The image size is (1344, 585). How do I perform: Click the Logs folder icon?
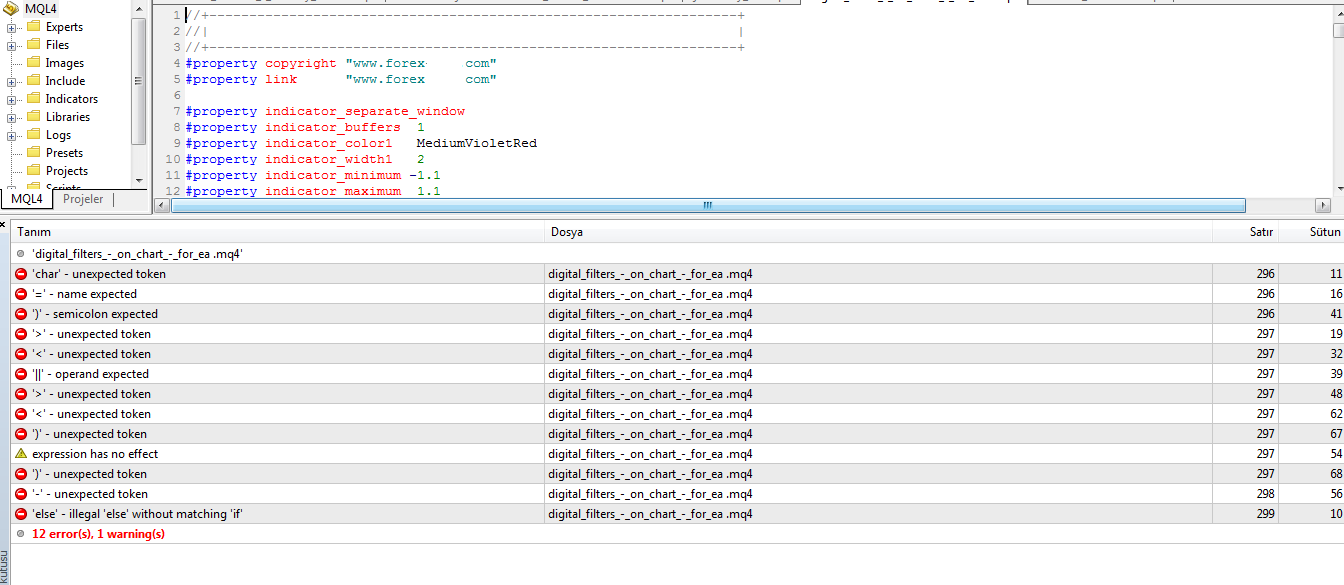(33, 135)
